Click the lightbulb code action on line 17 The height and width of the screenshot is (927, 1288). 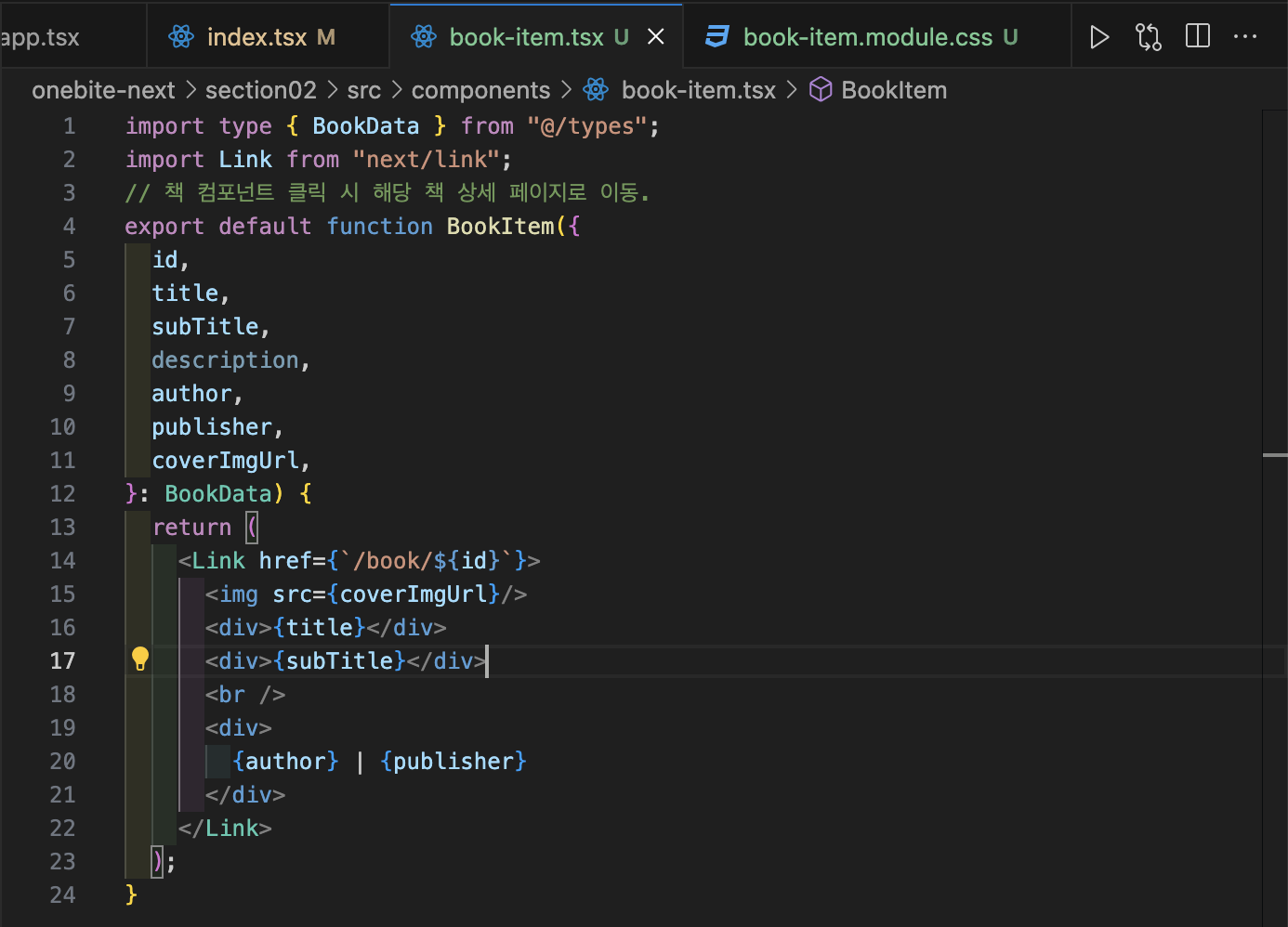click(x=140, y=659)
